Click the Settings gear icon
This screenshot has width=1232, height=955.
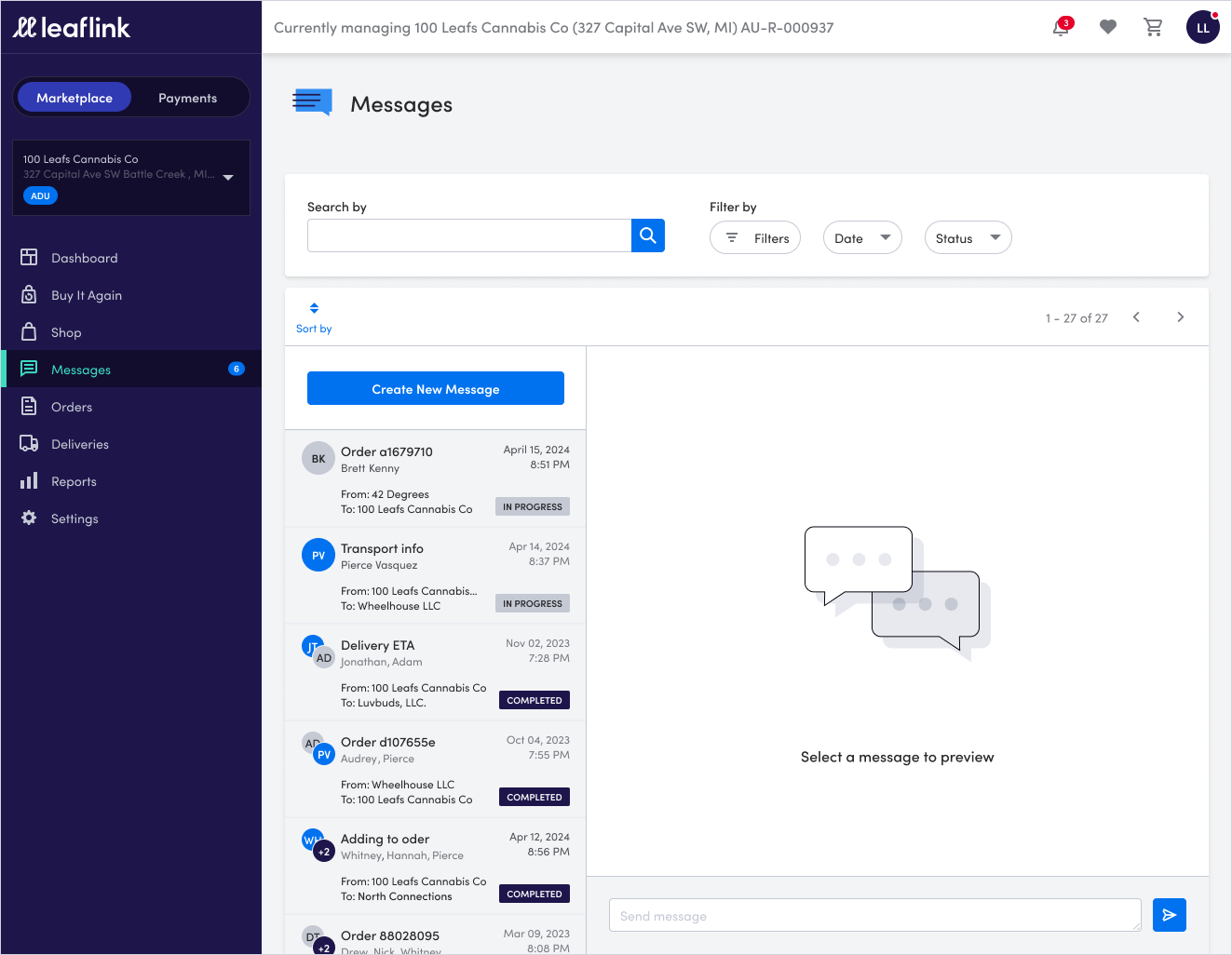pos(29,518)
